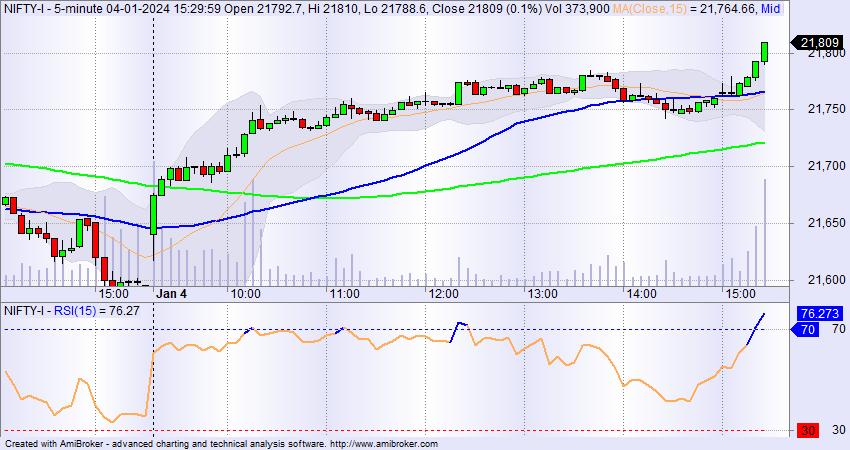Open the amibroker.com link in footer
Viewport: 850px width, 450px height.
click(384, 444)
